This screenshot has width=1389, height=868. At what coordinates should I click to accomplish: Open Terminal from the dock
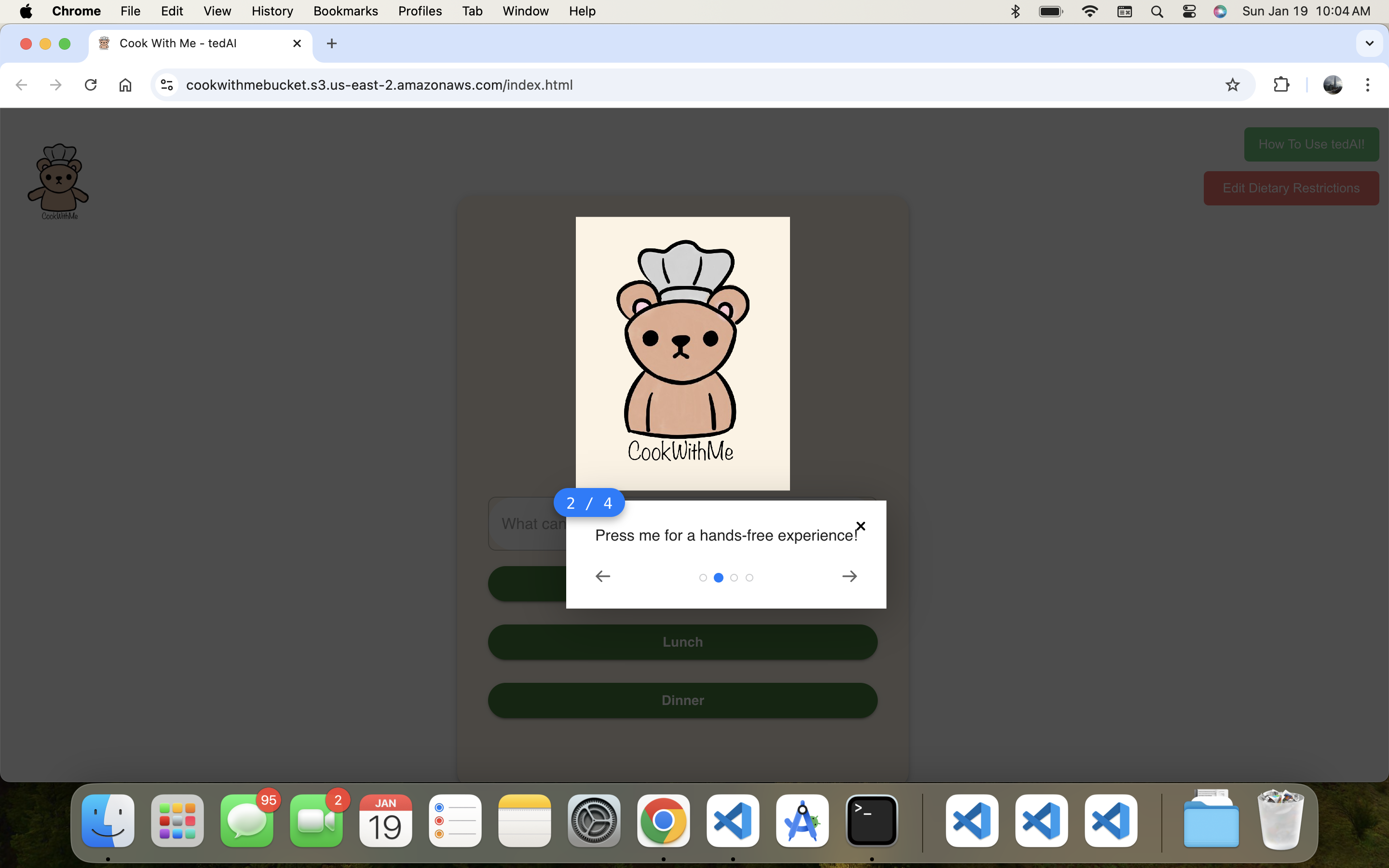[872, 821]
